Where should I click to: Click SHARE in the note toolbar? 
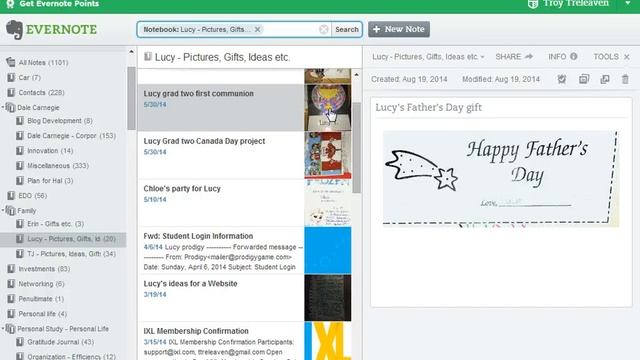click(514, 57)
